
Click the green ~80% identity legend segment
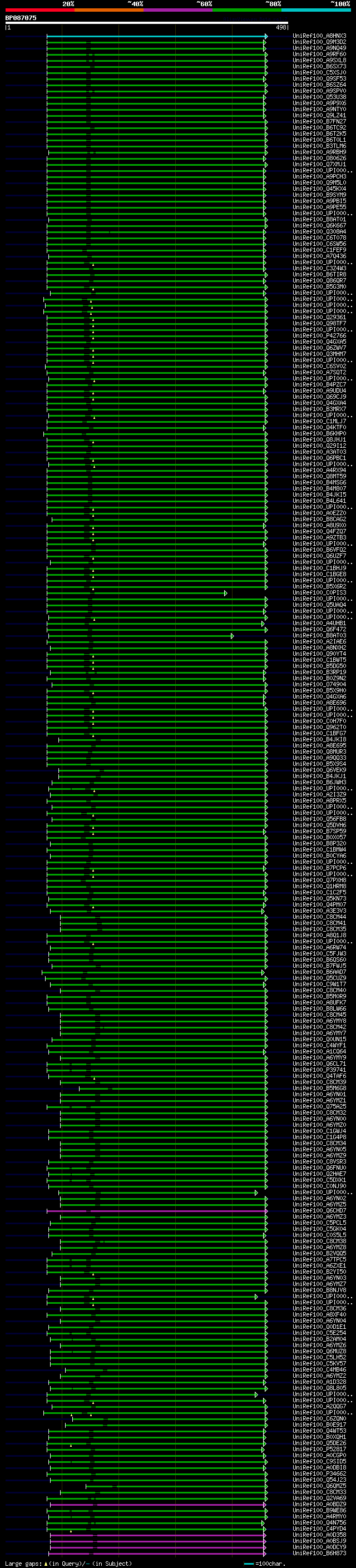click(247, 10)
